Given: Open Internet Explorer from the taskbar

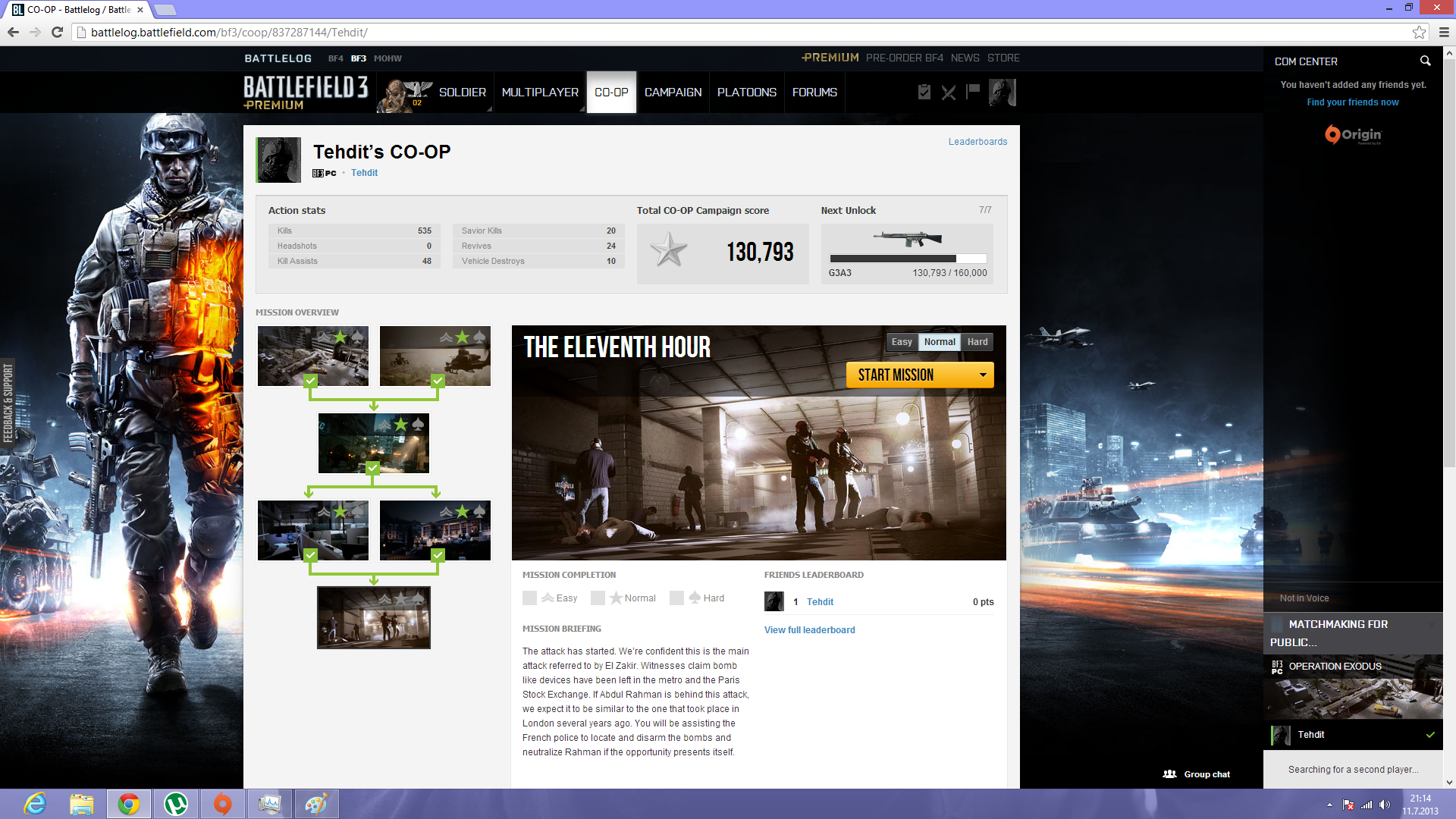Looking at the screenshot, I should (x=35, y=804).
